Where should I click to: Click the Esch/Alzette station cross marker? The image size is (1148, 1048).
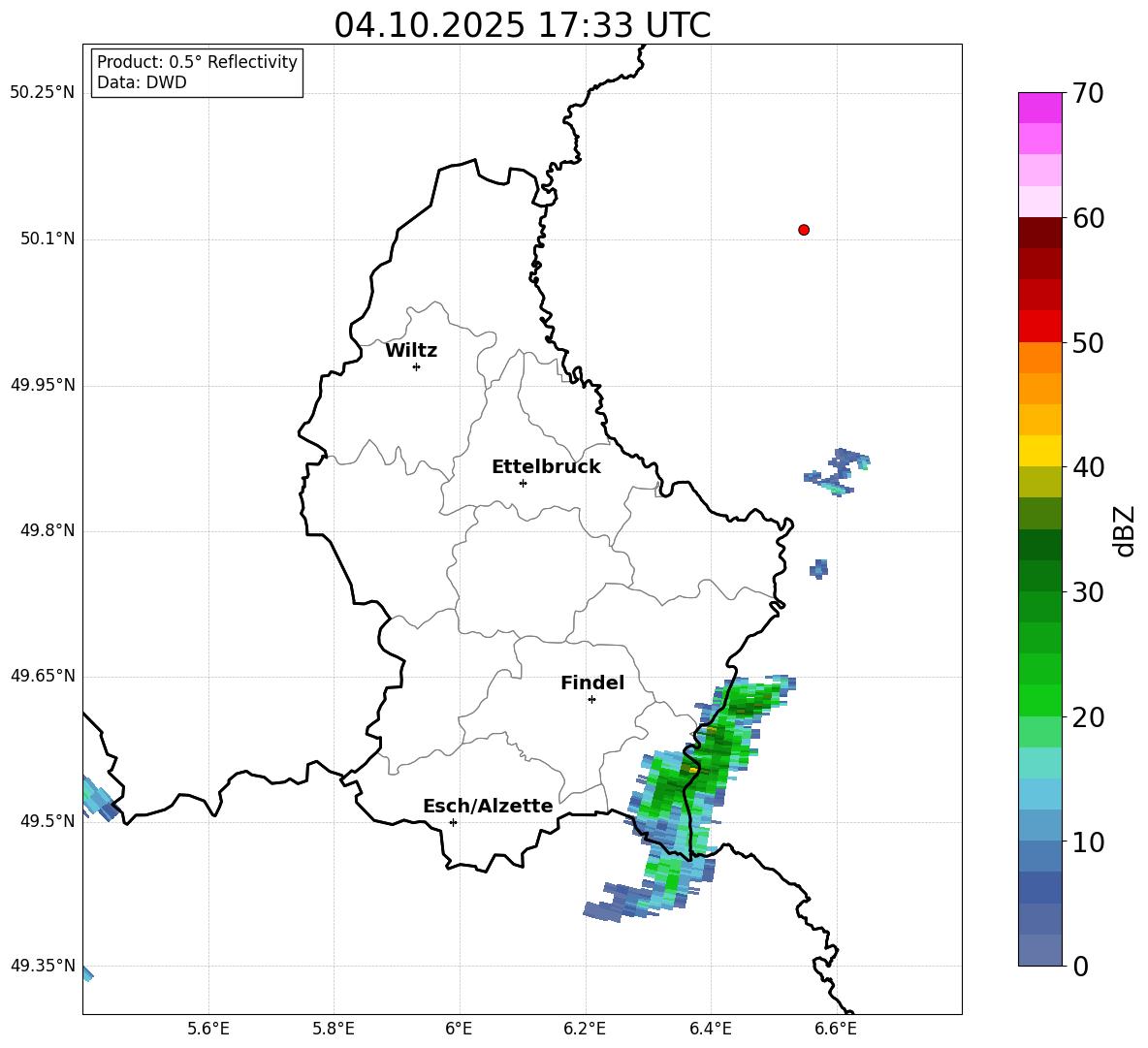pyautogui.click(x=453, y=822)
